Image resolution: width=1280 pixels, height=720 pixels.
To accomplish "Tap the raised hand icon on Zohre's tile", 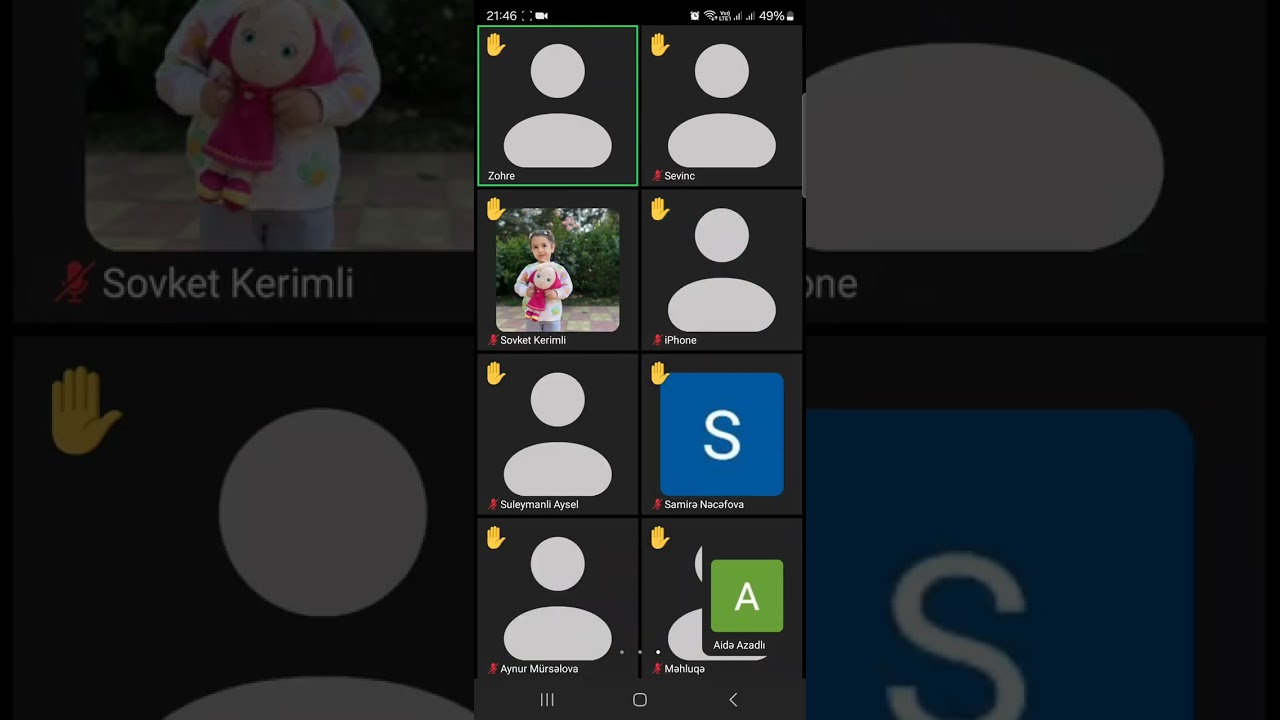I will 495,45.
